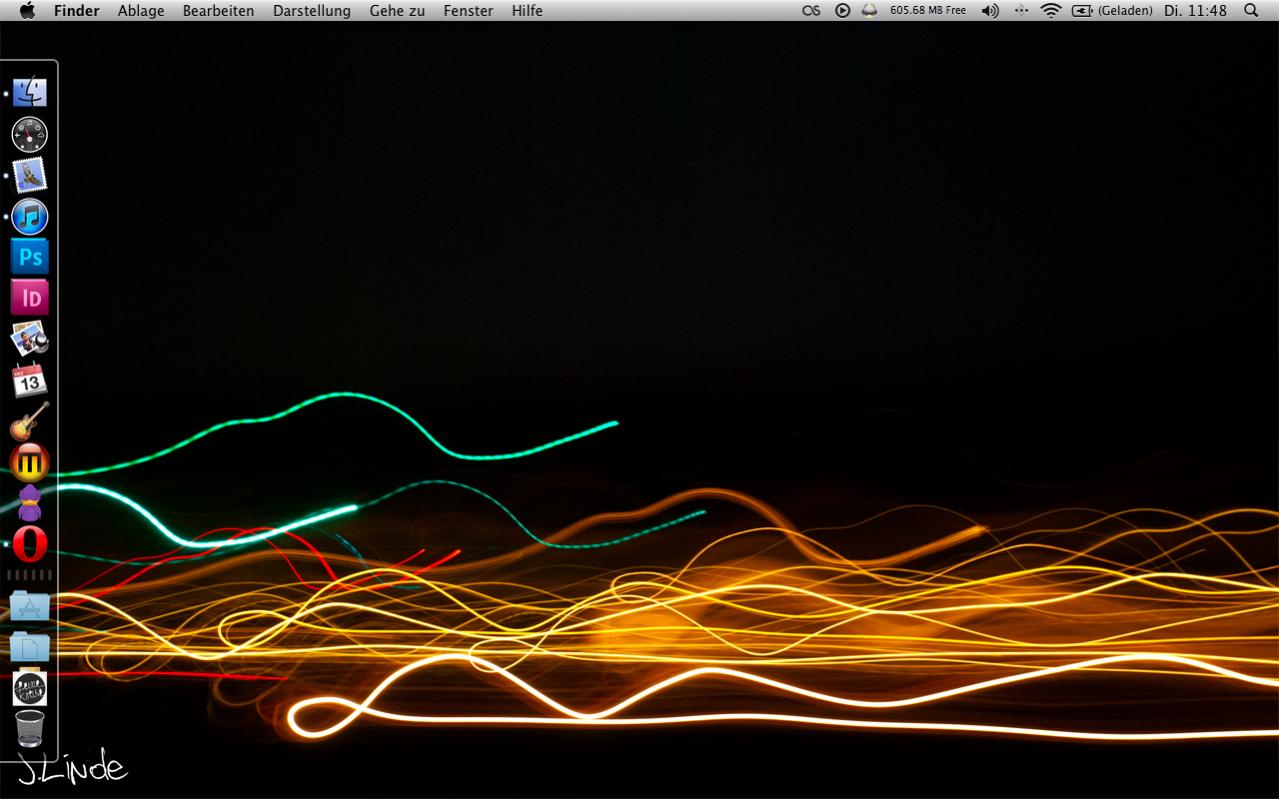Click the 605.68 MB Free memory status
The image size is (1279, 799).
928,10
